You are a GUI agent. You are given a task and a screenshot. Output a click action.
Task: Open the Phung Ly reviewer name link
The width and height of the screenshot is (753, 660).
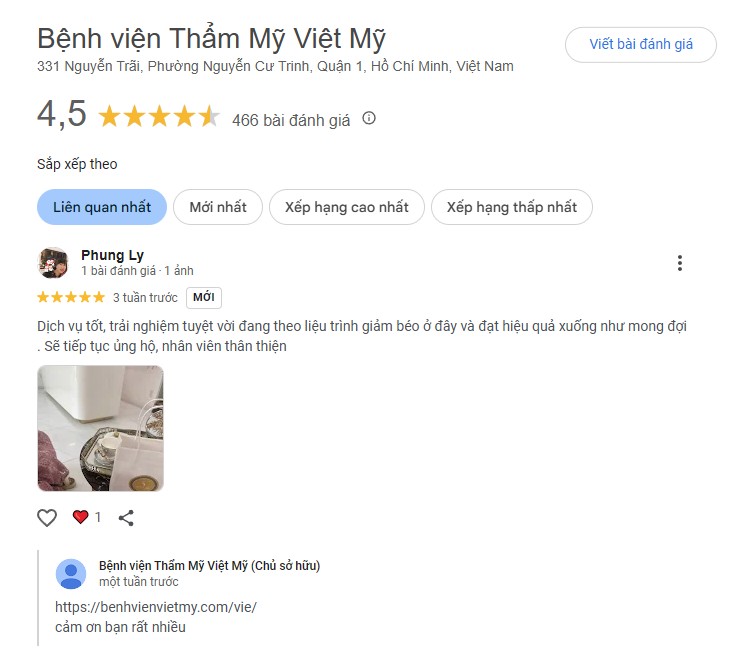112,255
